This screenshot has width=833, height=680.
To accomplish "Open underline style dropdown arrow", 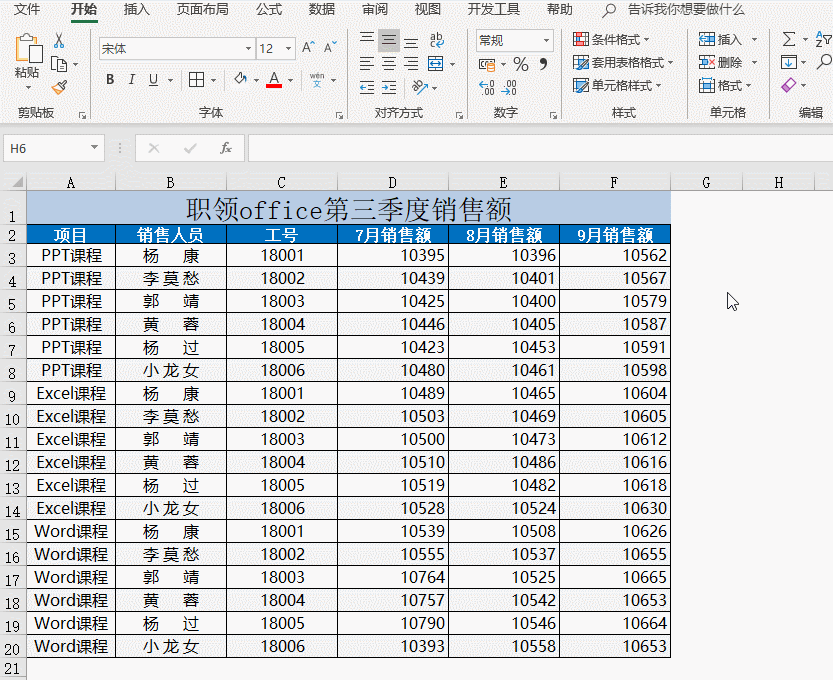I will click(x=171, y=81).
